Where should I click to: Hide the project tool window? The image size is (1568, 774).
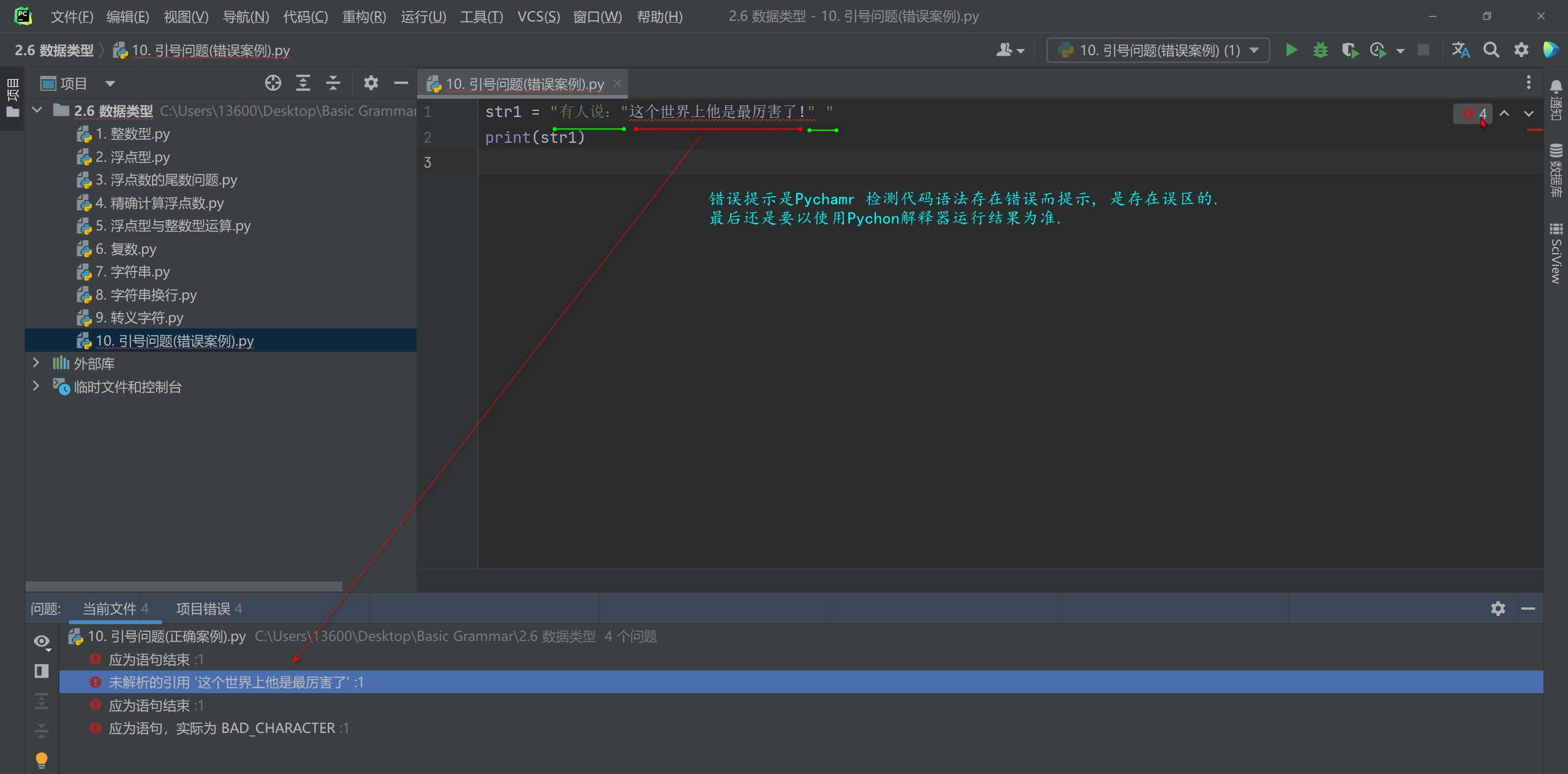tap(401, 83)
